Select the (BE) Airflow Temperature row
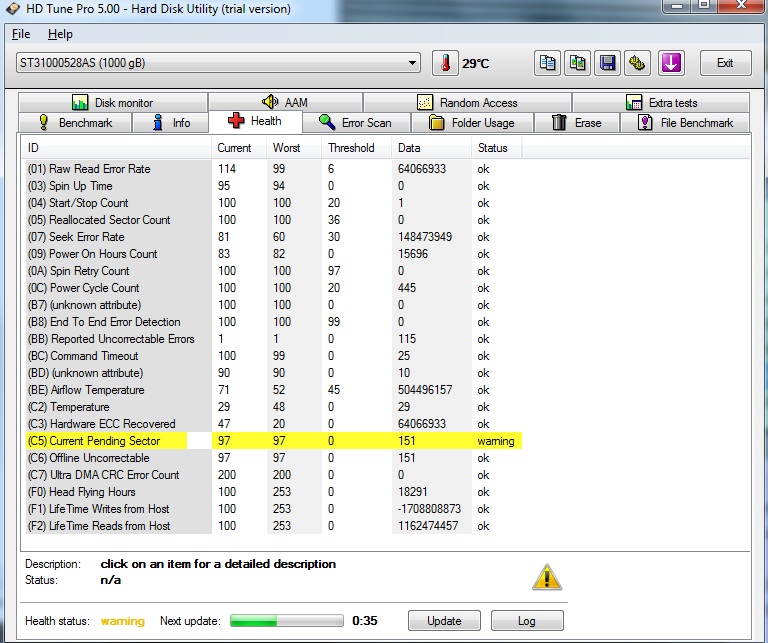The image size is (768, 643). pos(272,390)
